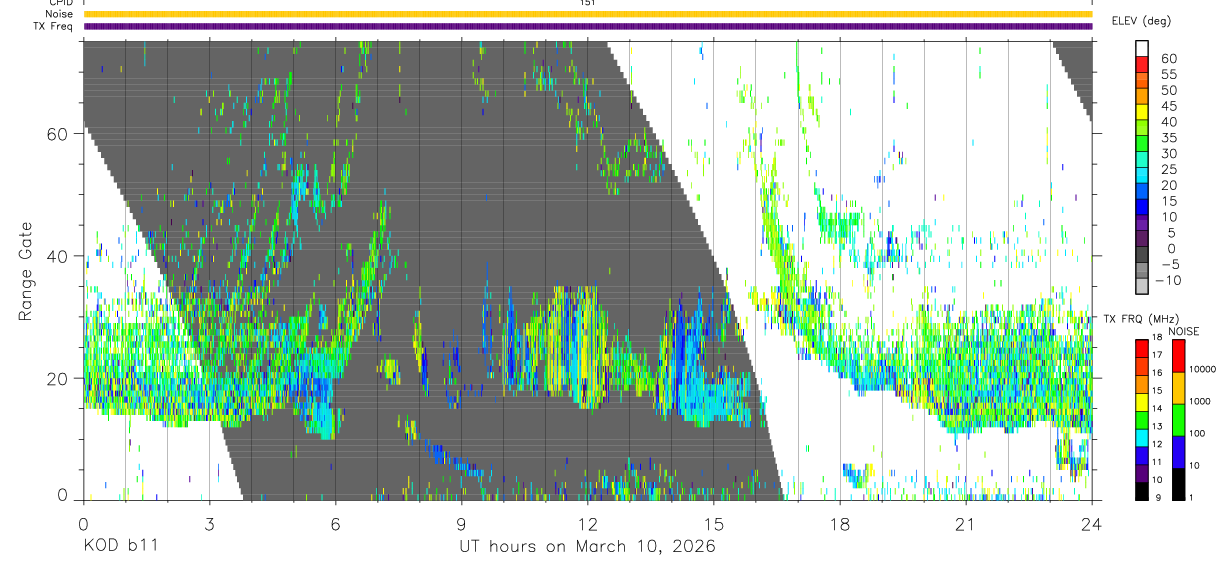Select the red segment of the ELEV color bar
Screen dimensions: 1228x567
[1142, 64]
